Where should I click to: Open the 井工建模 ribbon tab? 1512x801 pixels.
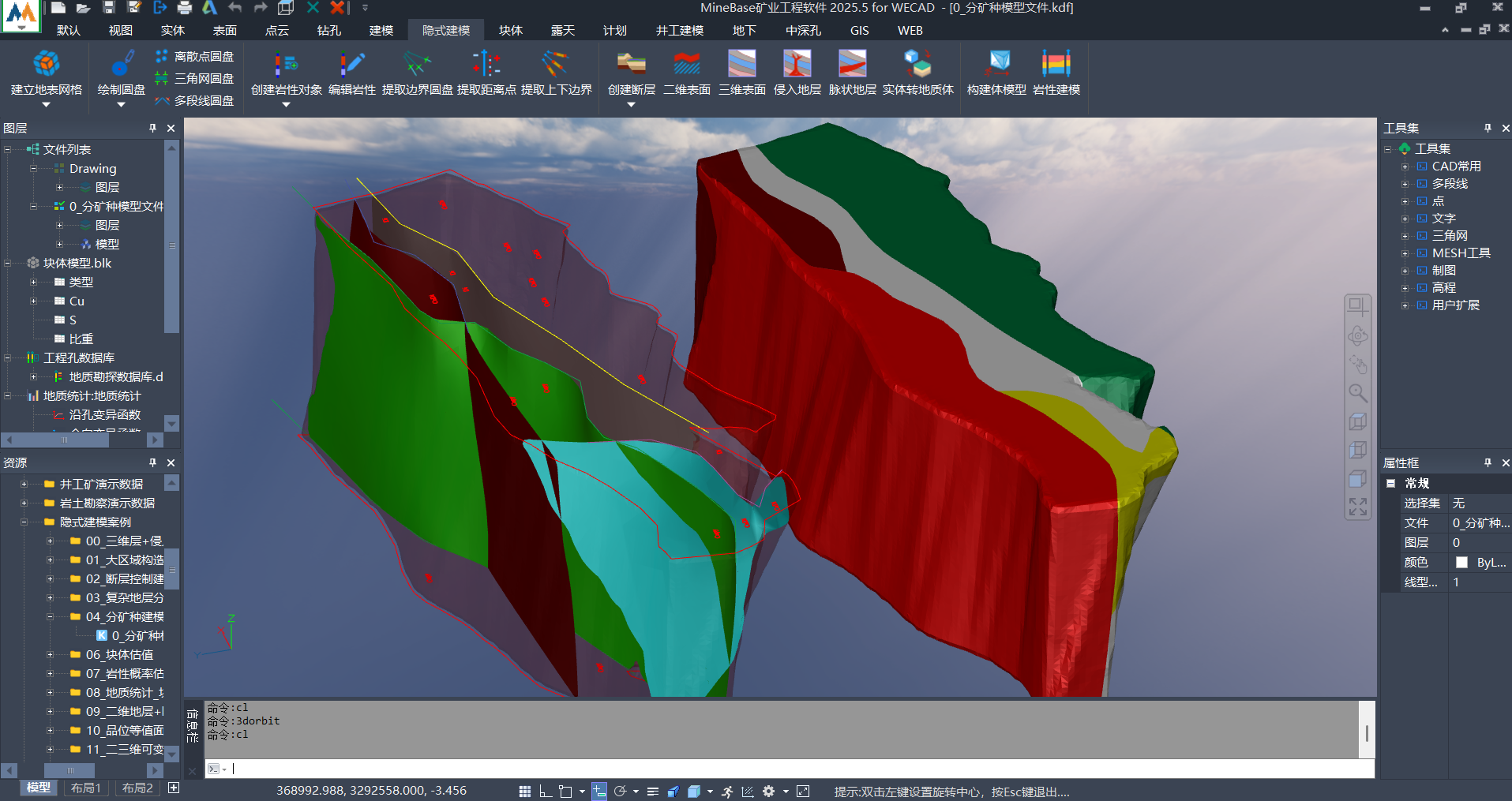click(x=679, y=31)
